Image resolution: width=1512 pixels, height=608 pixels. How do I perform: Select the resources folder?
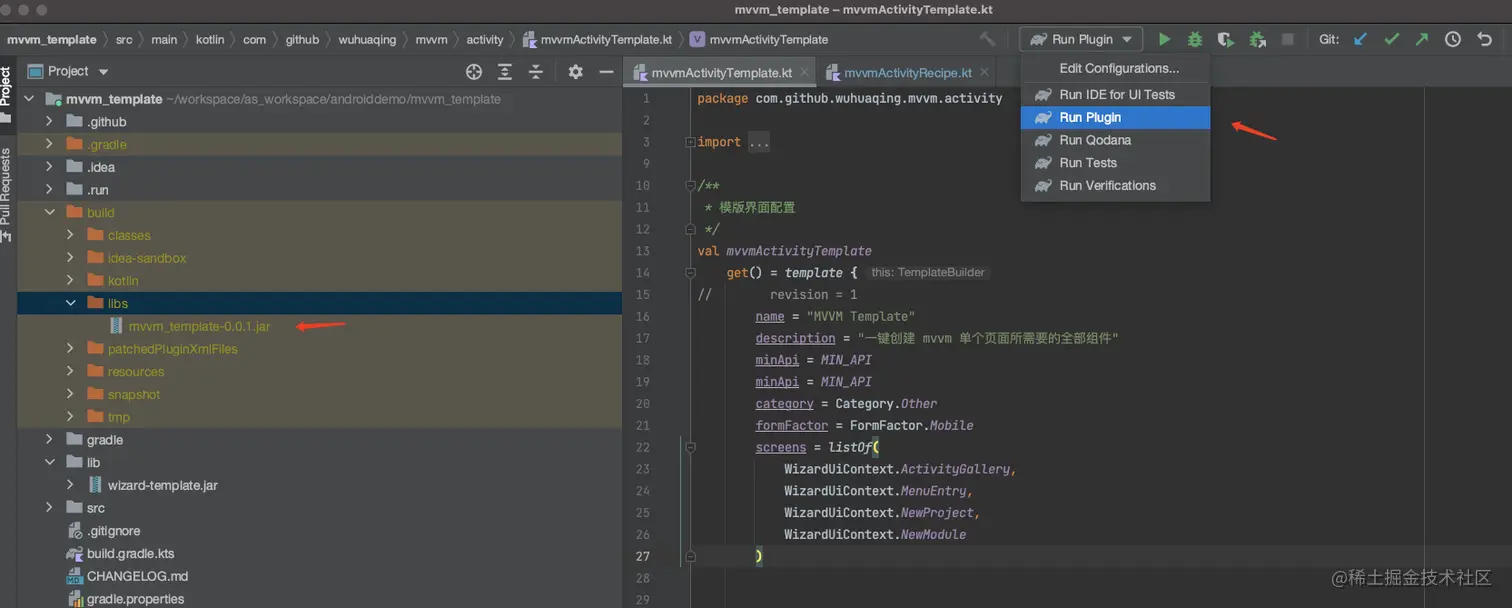136,371
